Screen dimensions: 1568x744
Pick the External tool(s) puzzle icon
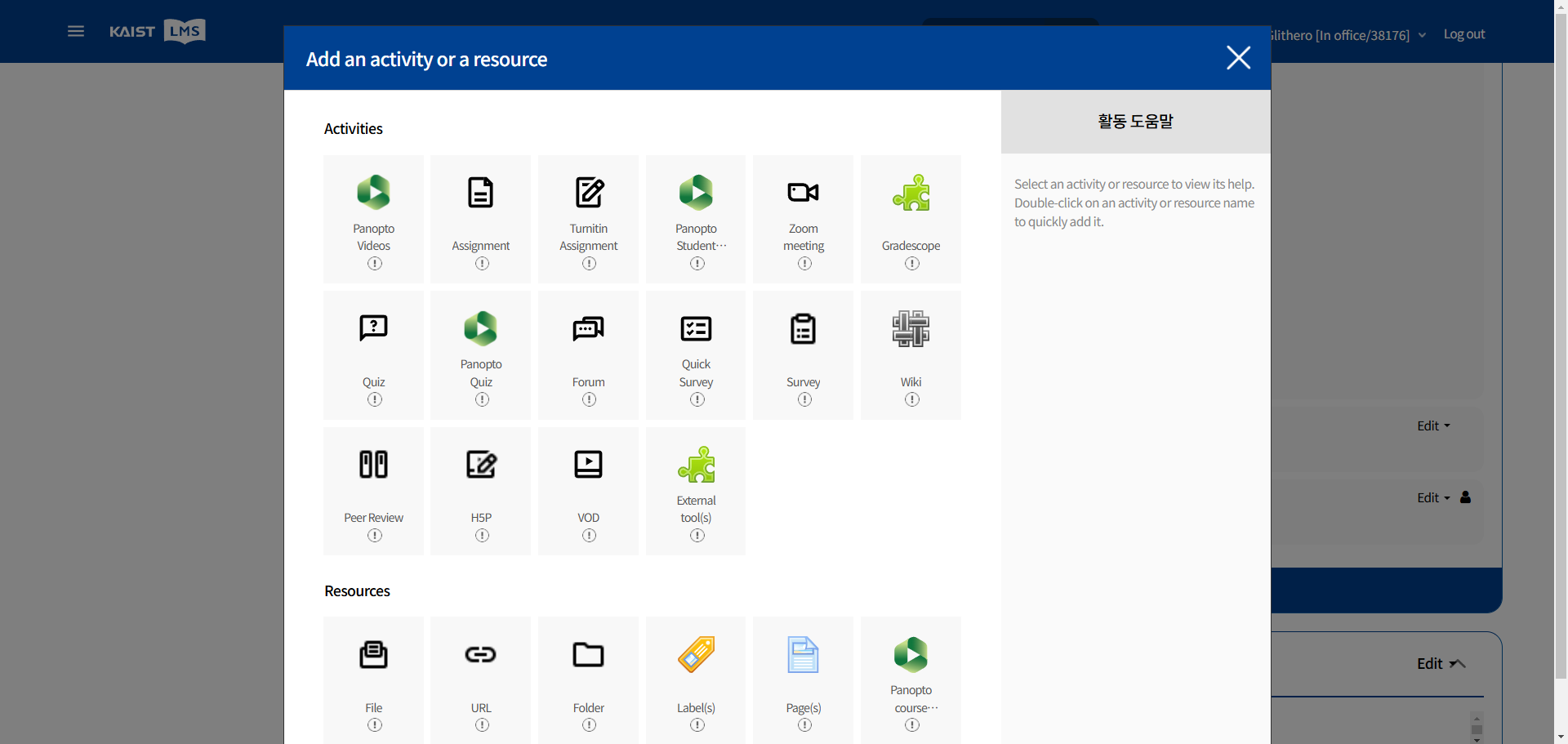click(697, 464)
